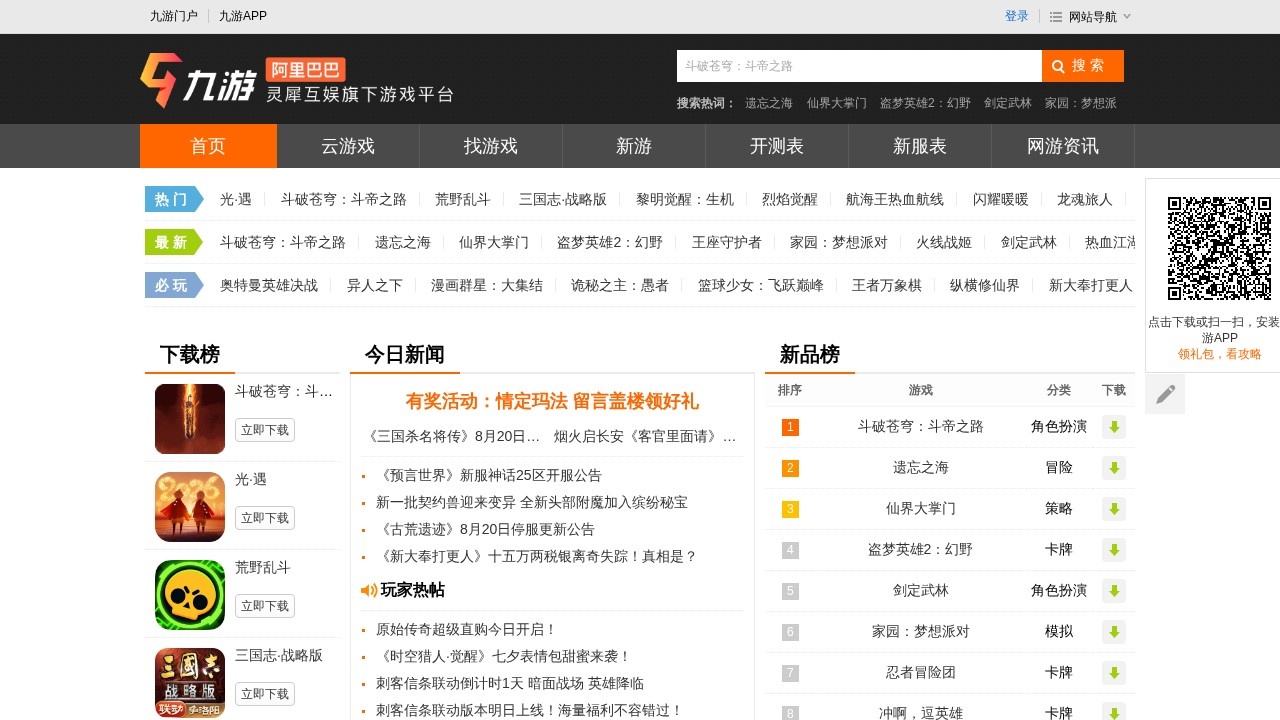
Task: Click 立即下载 for 三国志·战略版
Action: [x=265, y=694]
